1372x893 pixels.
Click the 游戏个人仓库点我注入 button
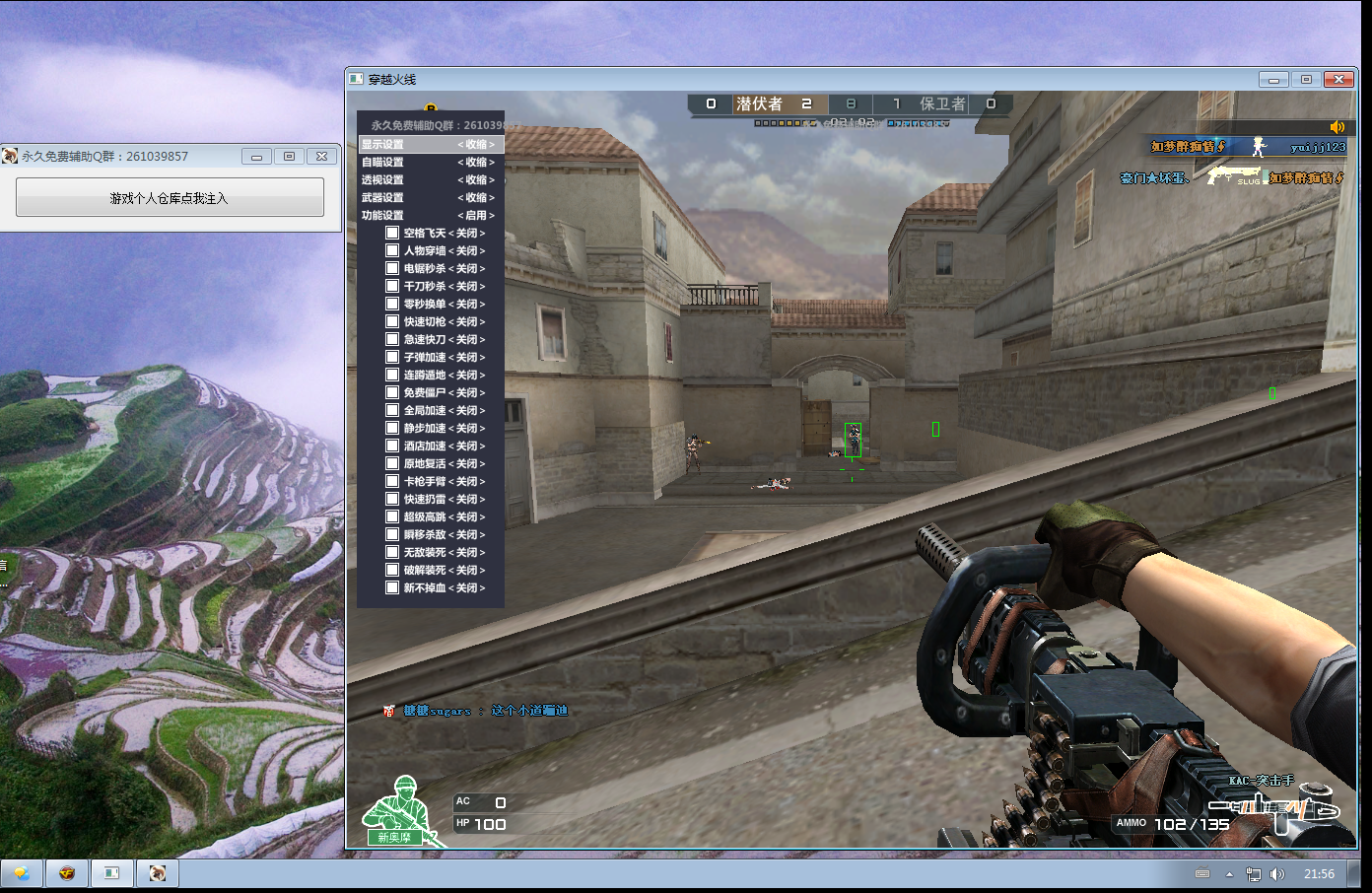(170, 197)
